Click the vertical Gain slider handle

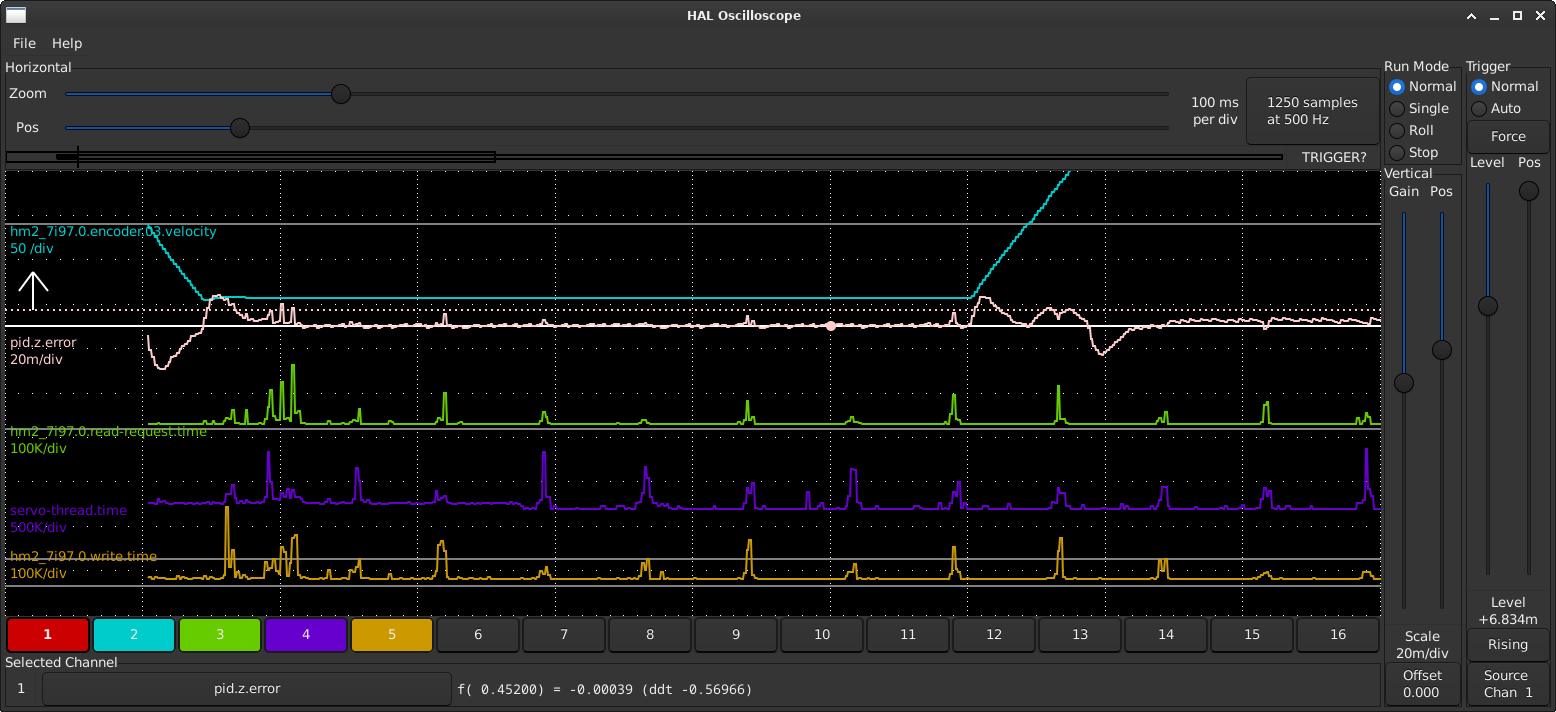coord(1404,382)
